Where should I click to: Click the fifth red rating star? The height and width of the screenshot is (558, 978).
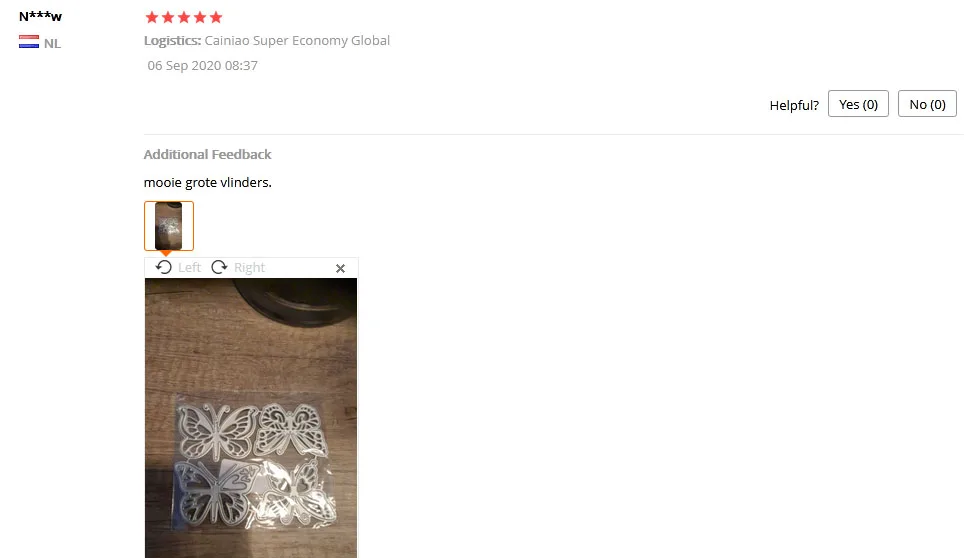216,17
